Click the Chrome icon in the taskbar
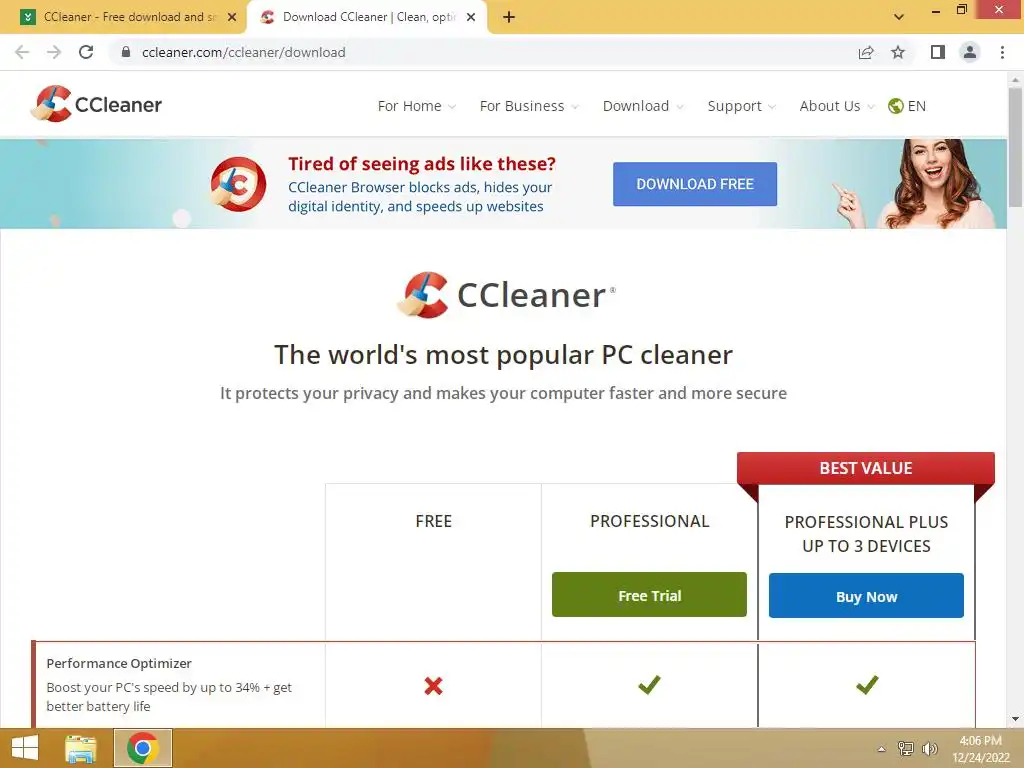1024x768 pixels. coord(143,748)
